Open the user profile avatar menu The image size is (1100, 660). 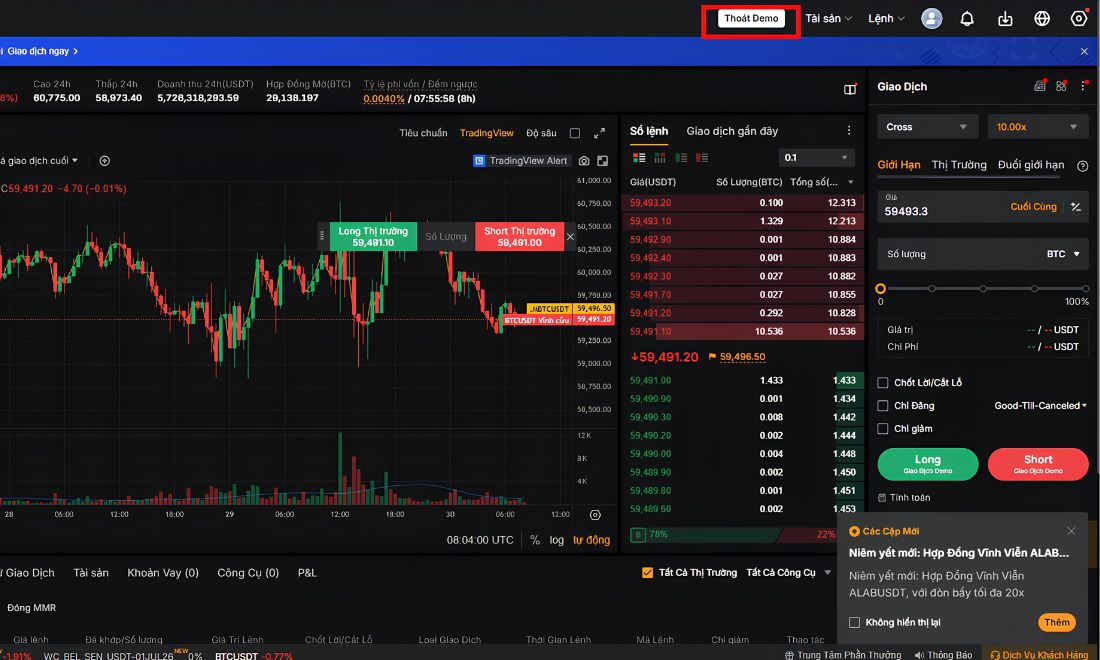931,18
